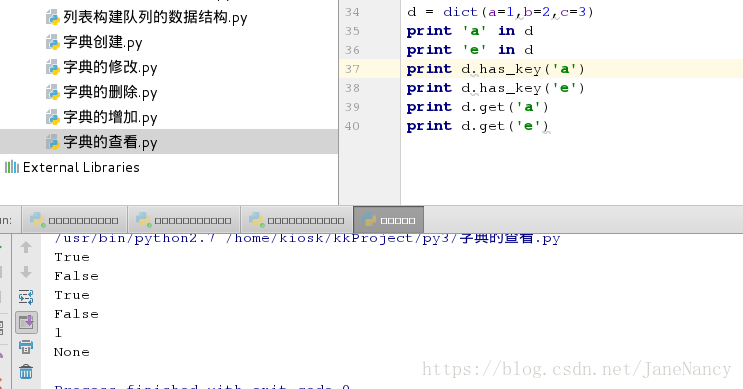The width and height of the screenshot is (743, 389).
Task: Open file 字典的增加.py in project tree
Action: click(110, 118)
